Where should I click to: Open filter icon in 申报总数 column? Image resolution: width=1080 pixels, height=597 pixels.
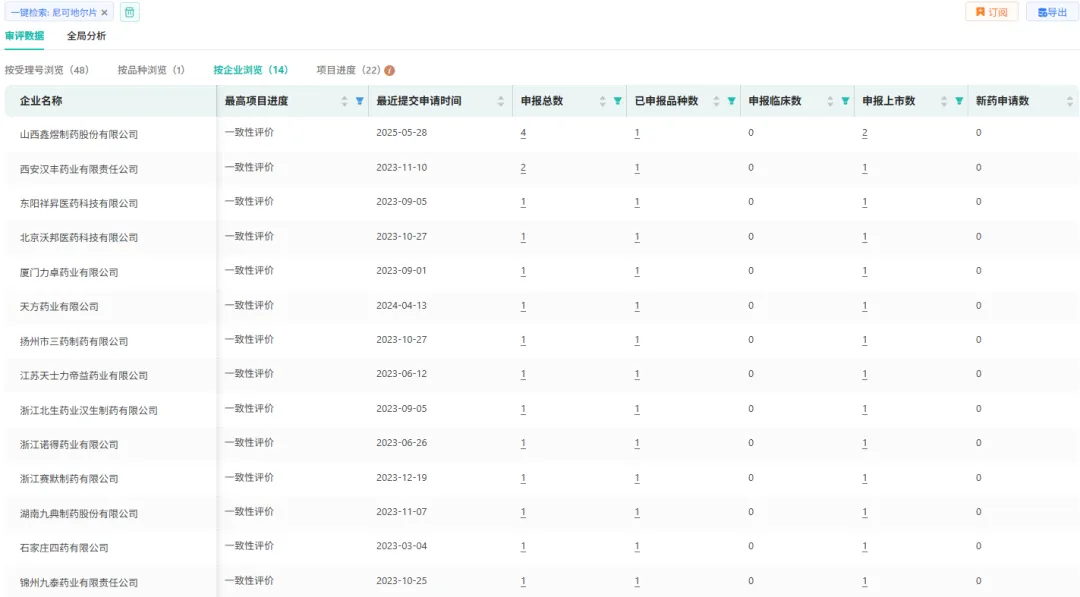pyautogui.click(x=617, y=101)
